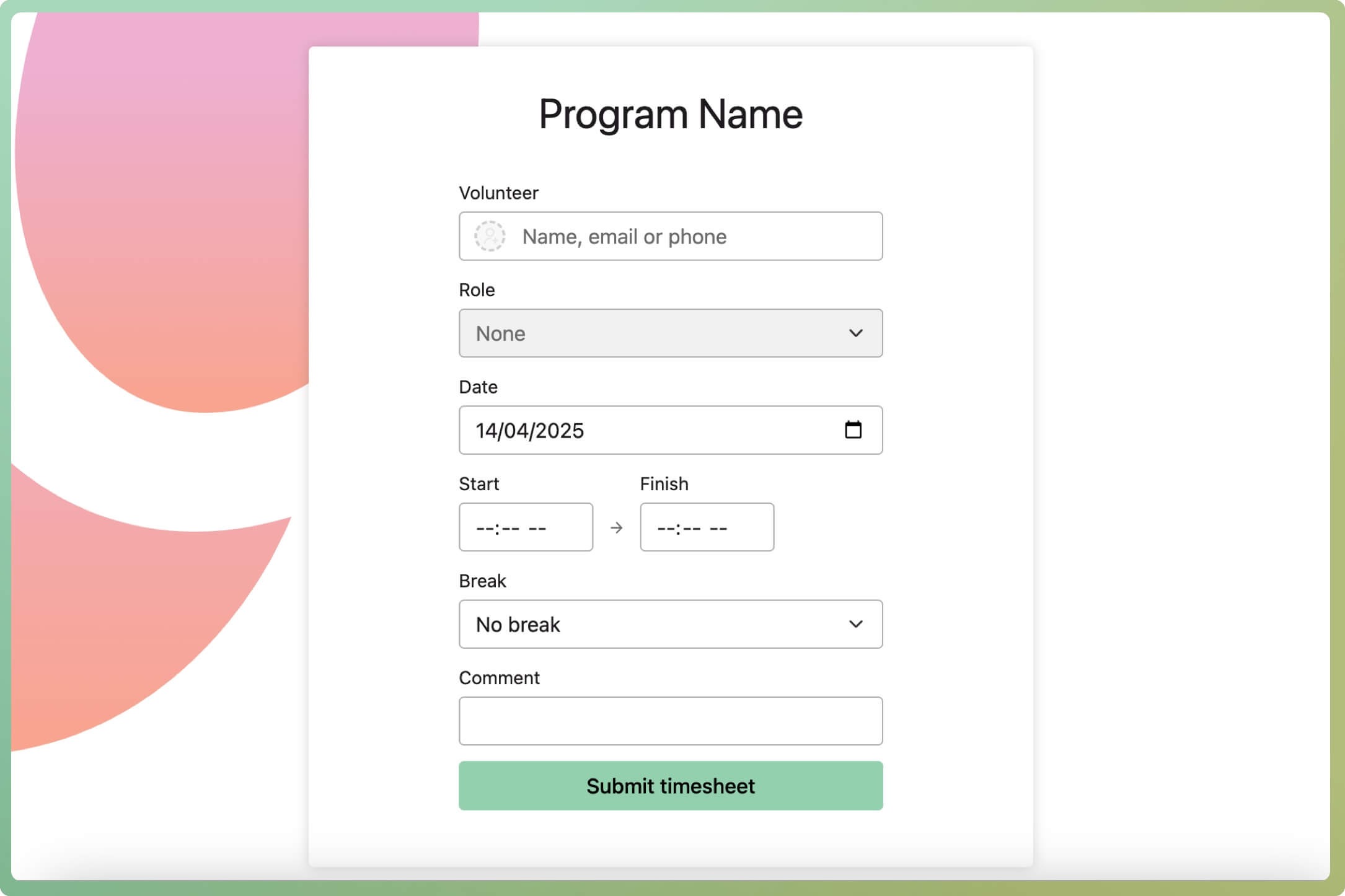Screen dimensions: 1345x896
Task: Click the Program Name heading
Action: point(671,115)
